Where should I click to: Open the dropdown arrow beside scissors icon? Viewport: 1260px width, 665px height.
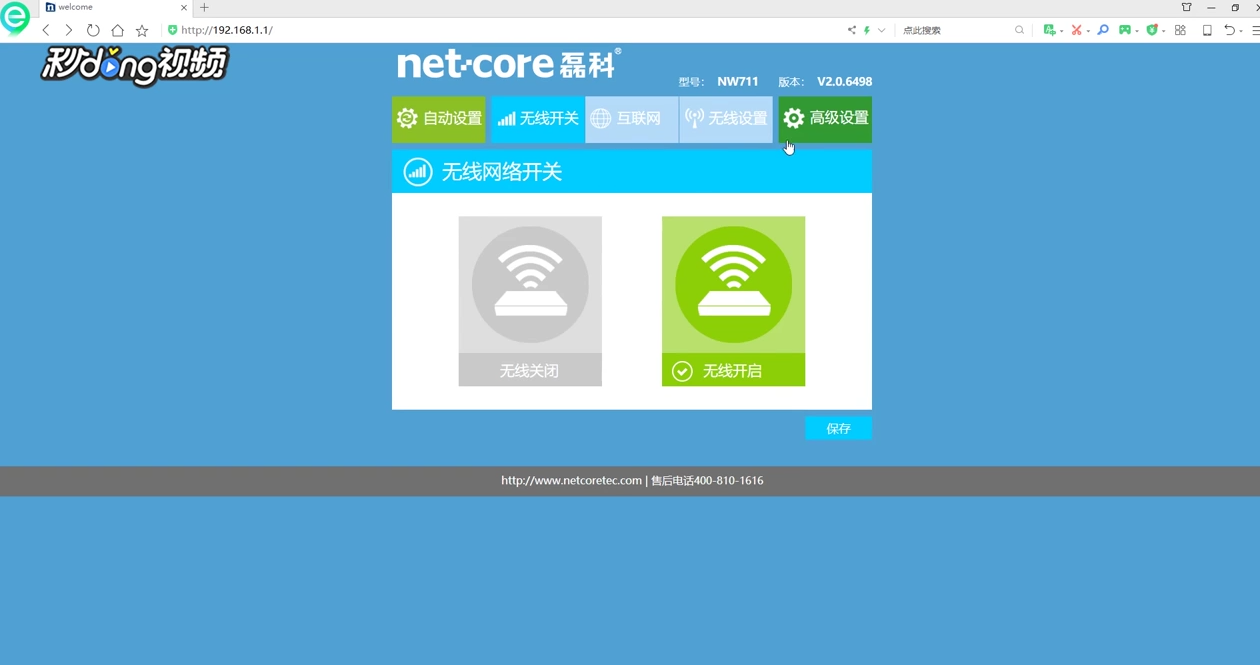coord(1088,31)
